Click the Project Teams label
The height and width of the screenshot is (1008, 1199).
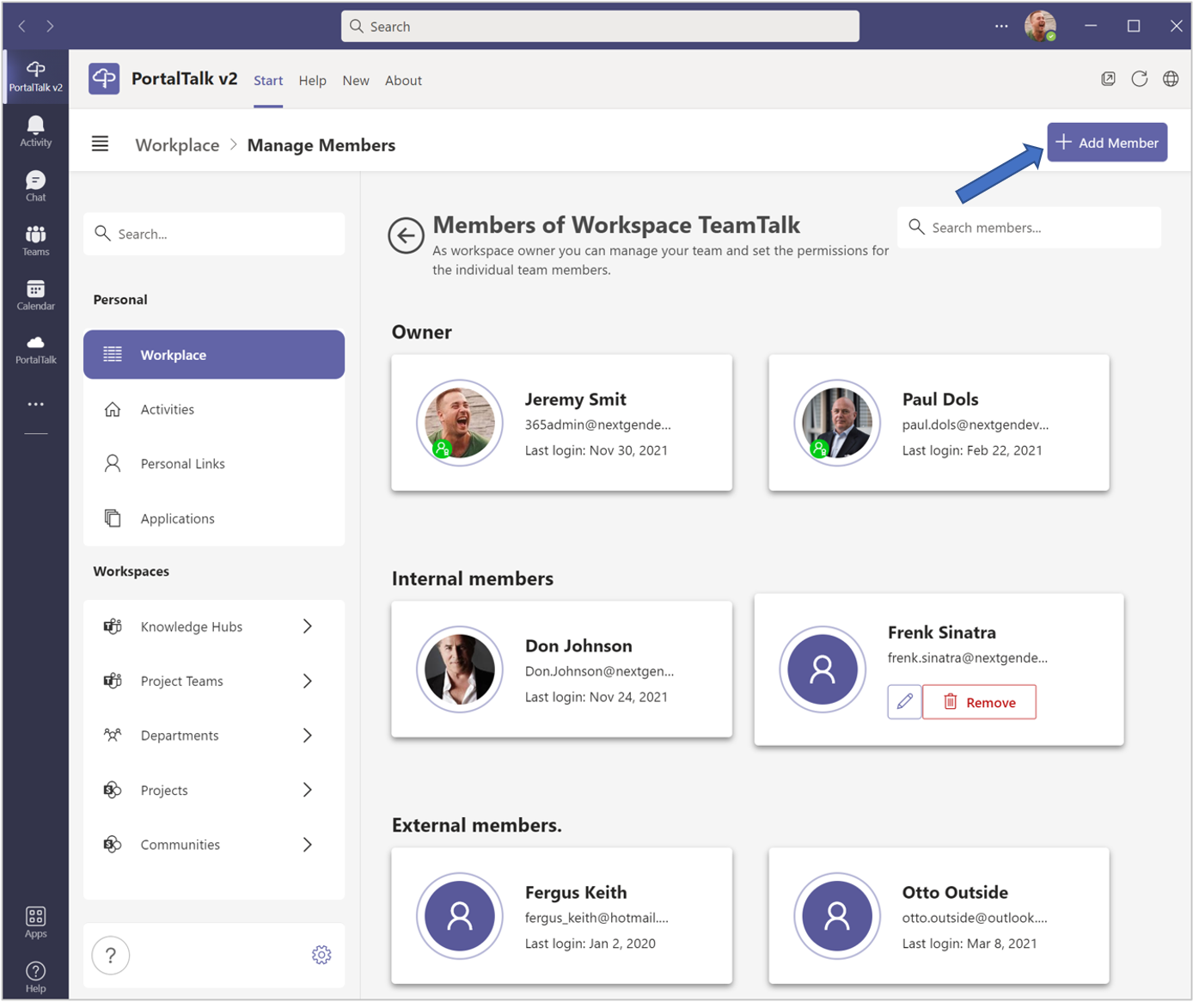point(182,682)
